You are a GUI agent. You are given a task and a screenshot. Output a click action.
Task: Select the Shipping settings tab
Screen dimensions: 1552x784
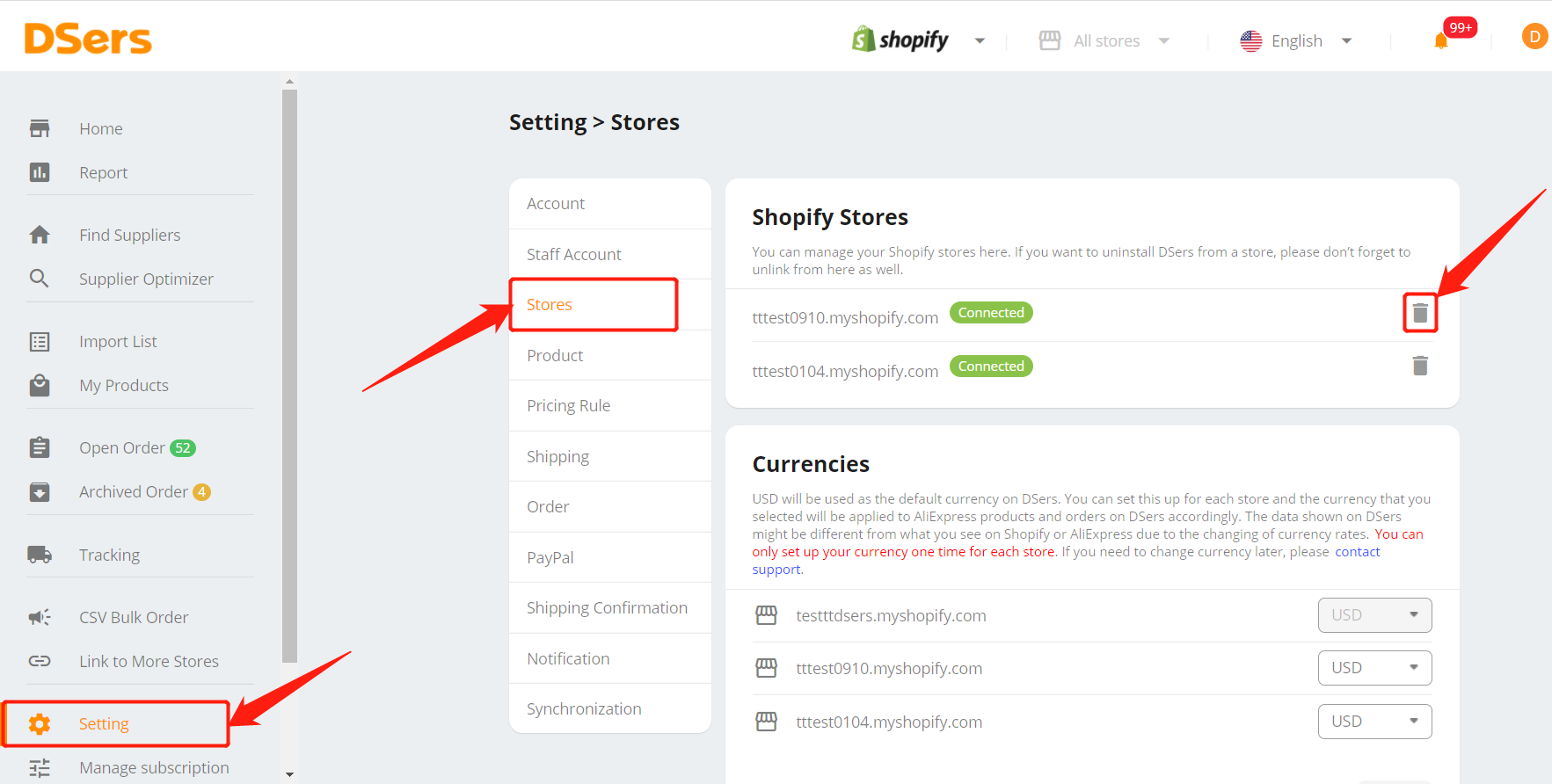610,456
